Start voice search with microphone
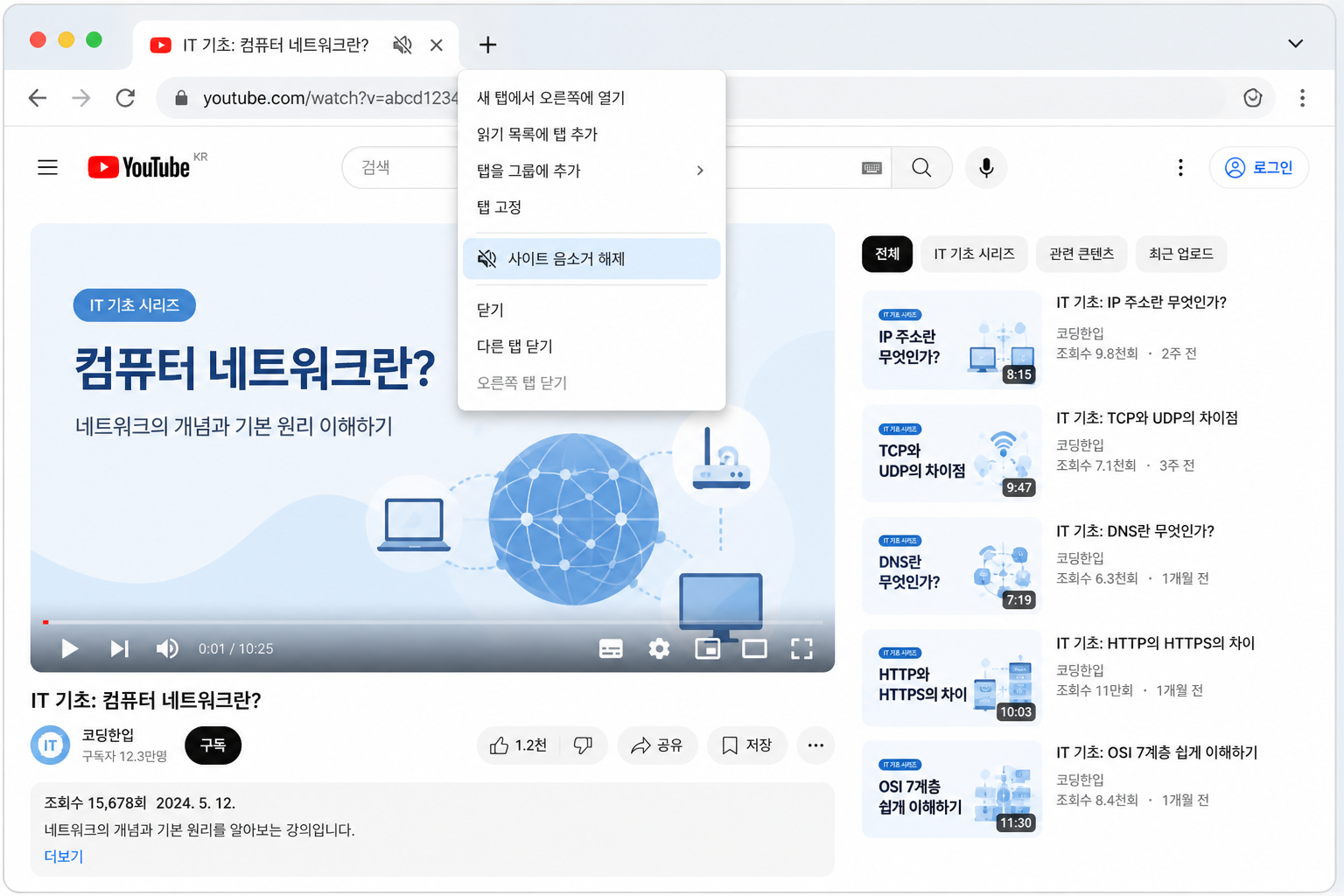 986,167
